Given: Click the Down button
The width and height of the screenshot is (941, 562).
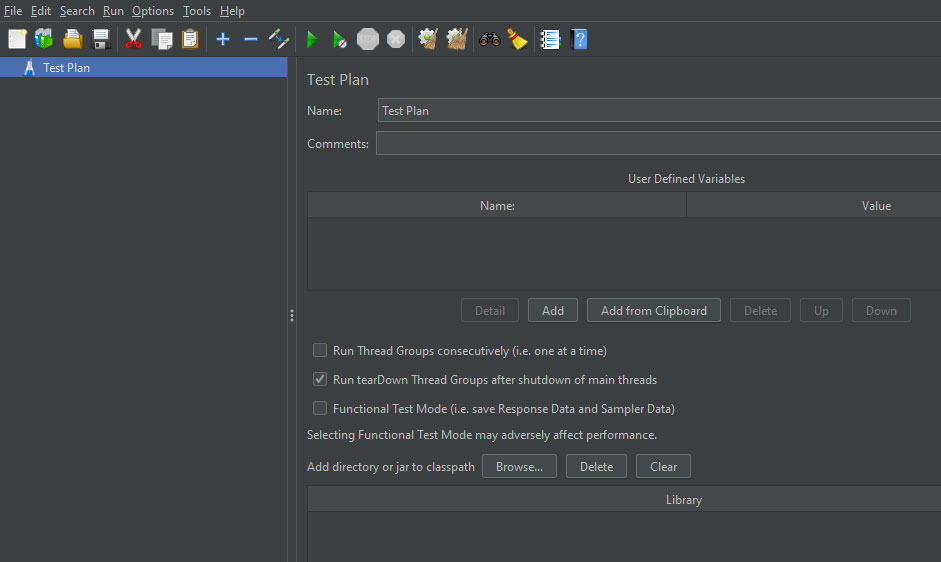Looking at the screenshot, I should [881, 310].
